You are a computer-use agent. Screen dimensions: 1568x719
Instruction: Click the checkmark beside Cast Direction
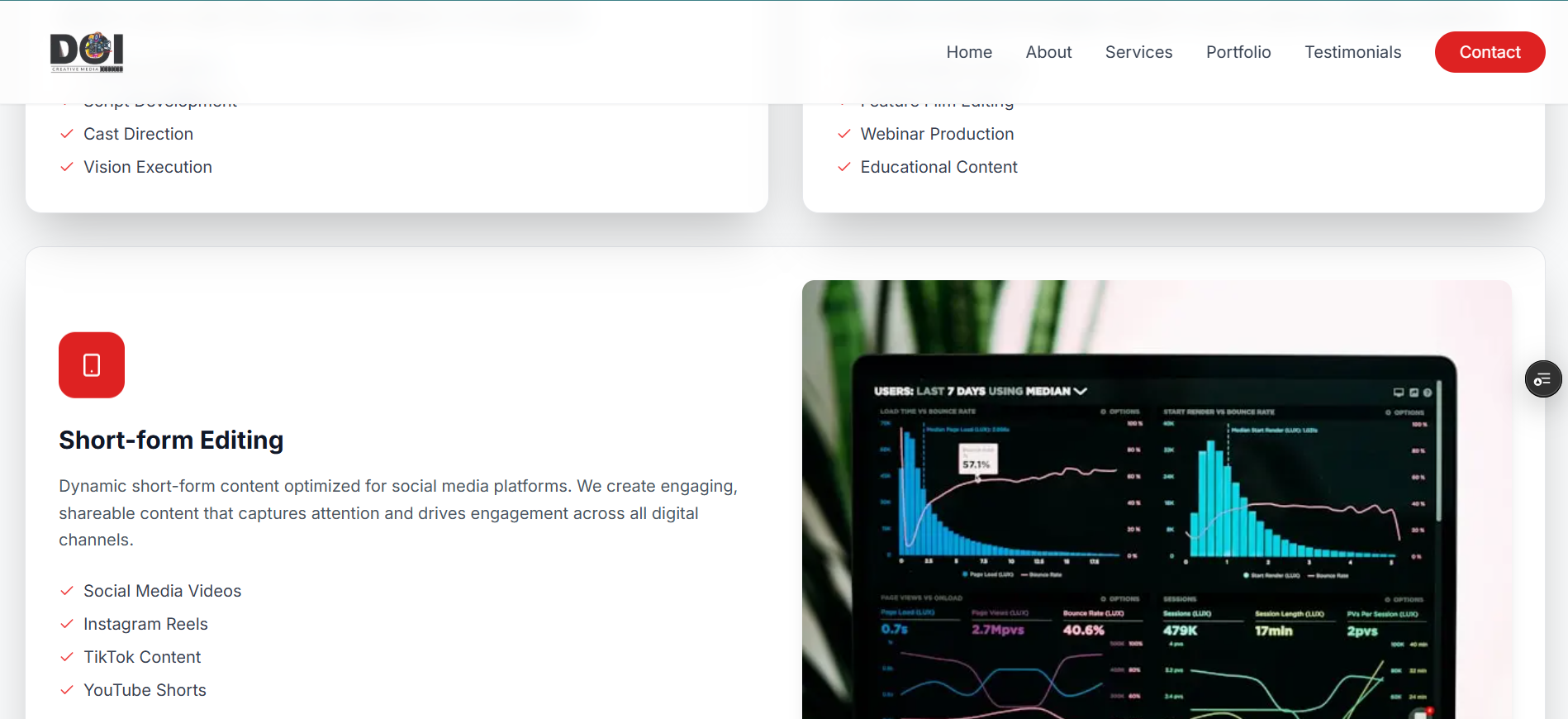[67, 134]
